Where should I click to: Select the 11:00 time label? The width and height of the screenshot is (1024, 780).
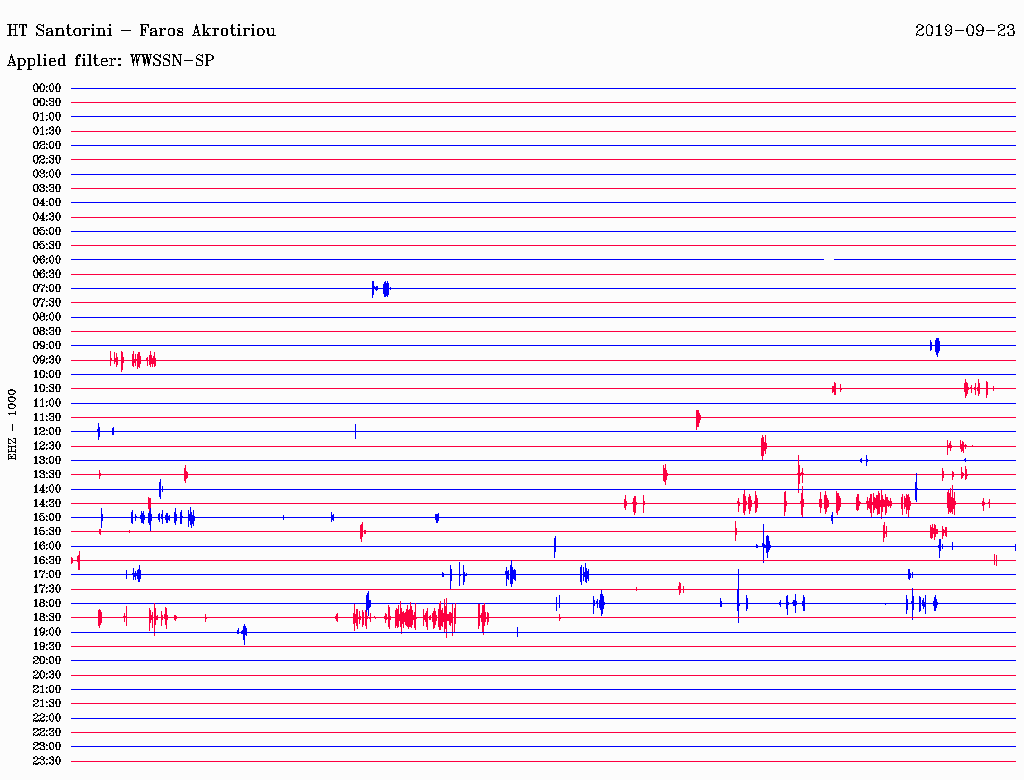(x=47, y=403)
